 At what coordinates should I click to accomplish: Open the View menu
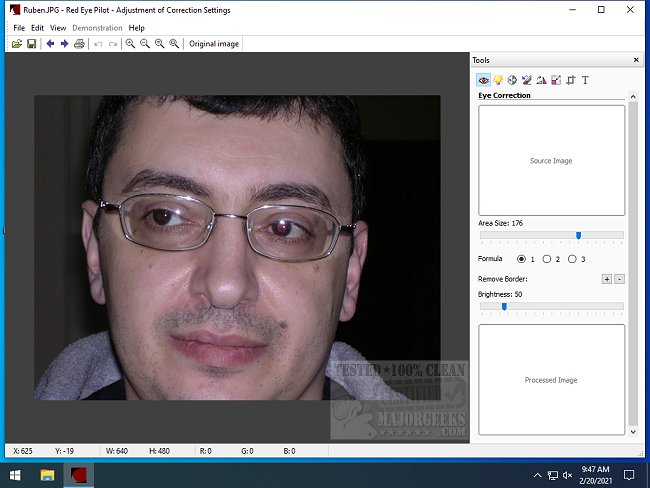[x=58, y=28]
